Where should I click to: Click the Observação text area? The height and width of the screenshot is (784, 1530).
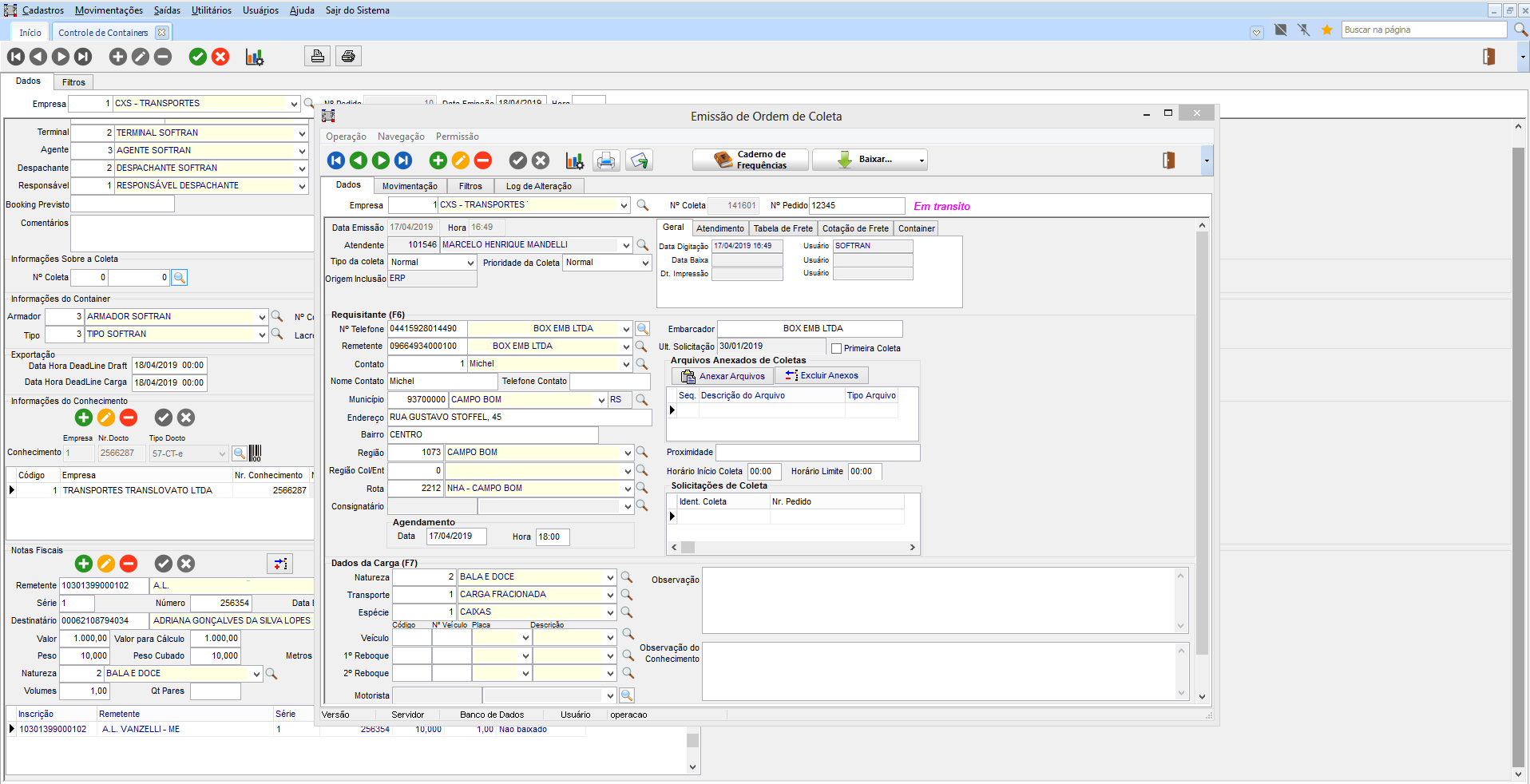(x=938, y=600)
